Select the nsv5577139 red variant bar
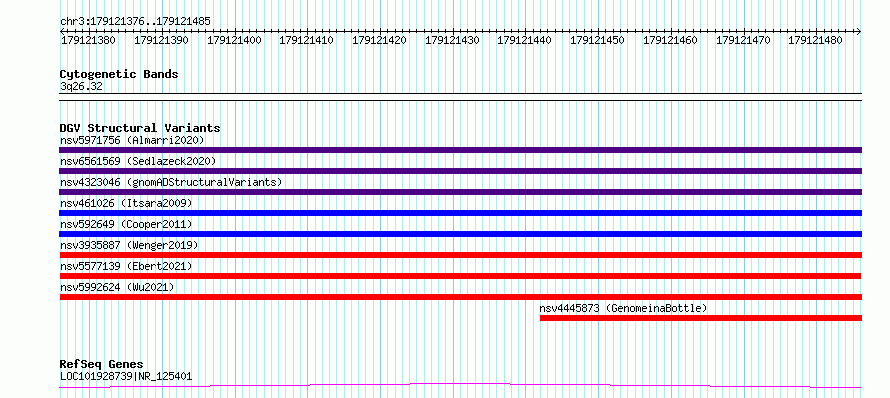 [460, 276]
